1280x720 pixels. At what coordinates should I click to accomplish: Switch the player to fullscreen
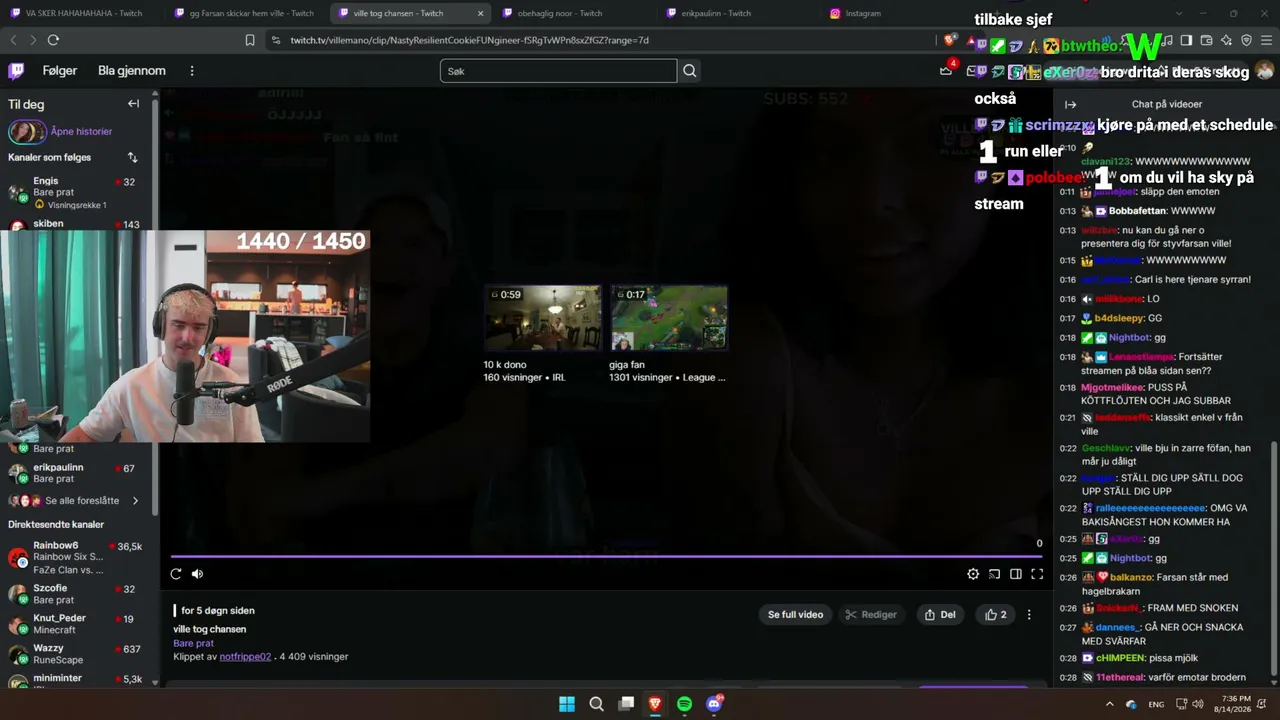[x=1037, y=574]
